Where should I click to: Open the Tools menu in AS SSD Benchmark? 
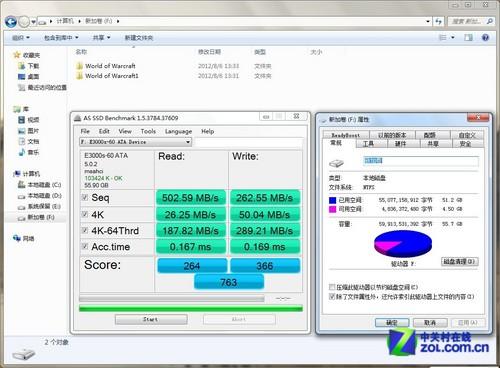pos(148,131)
